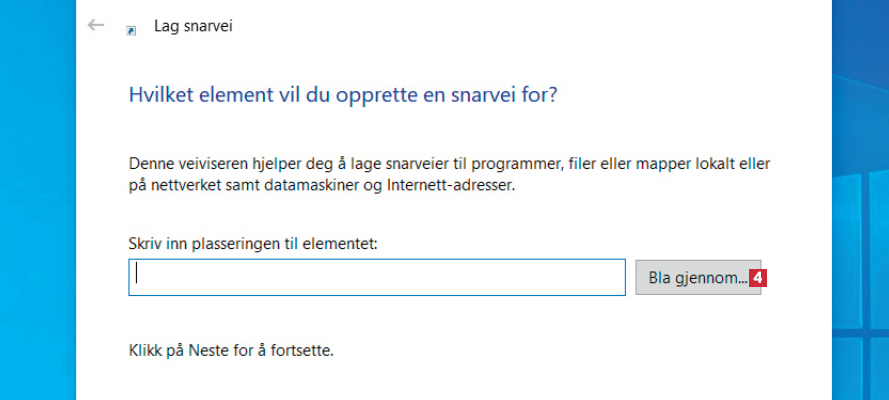Focus the element location text field
Screen dimensions: 889x400
377,277
